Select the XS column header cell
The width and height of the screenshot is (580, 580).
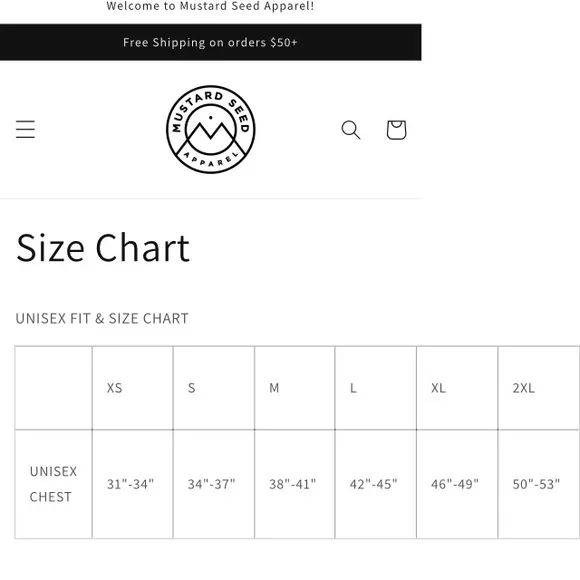tap(132, 388)
